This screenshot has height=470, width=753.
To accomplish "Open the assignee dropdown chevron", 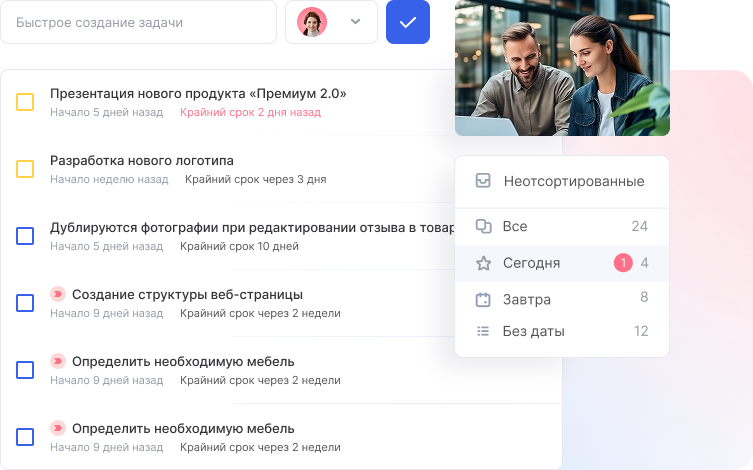I will [x=355, y=22].
